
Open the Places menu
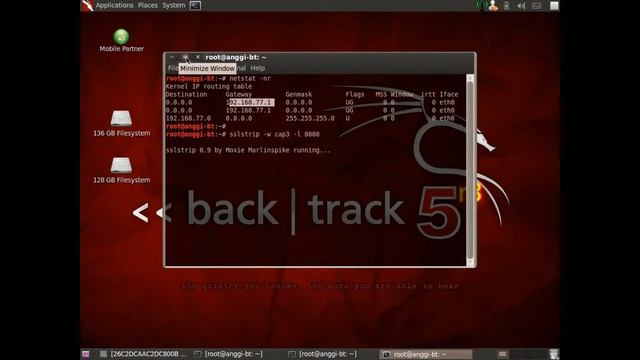point(148,6)
